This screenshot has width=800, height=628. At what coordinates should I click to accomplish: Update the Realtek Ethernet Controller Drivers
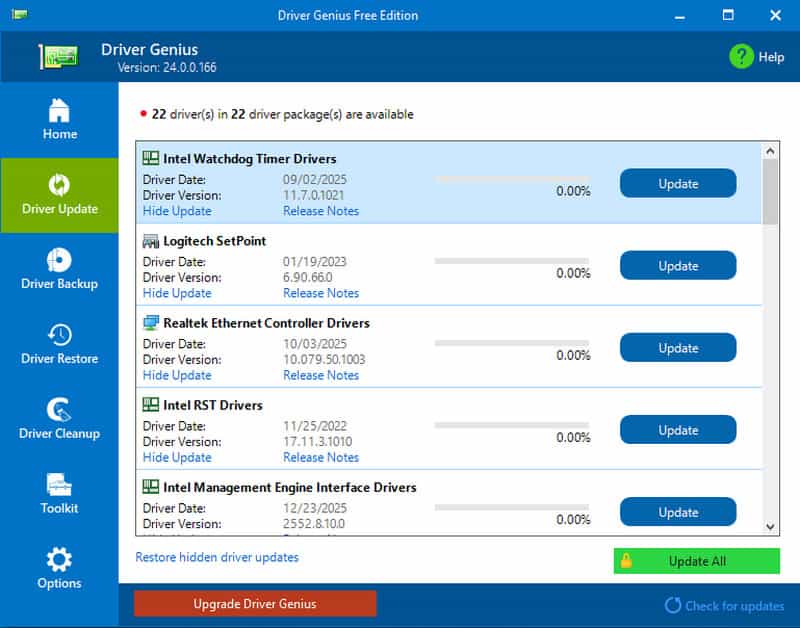(678, 348)
